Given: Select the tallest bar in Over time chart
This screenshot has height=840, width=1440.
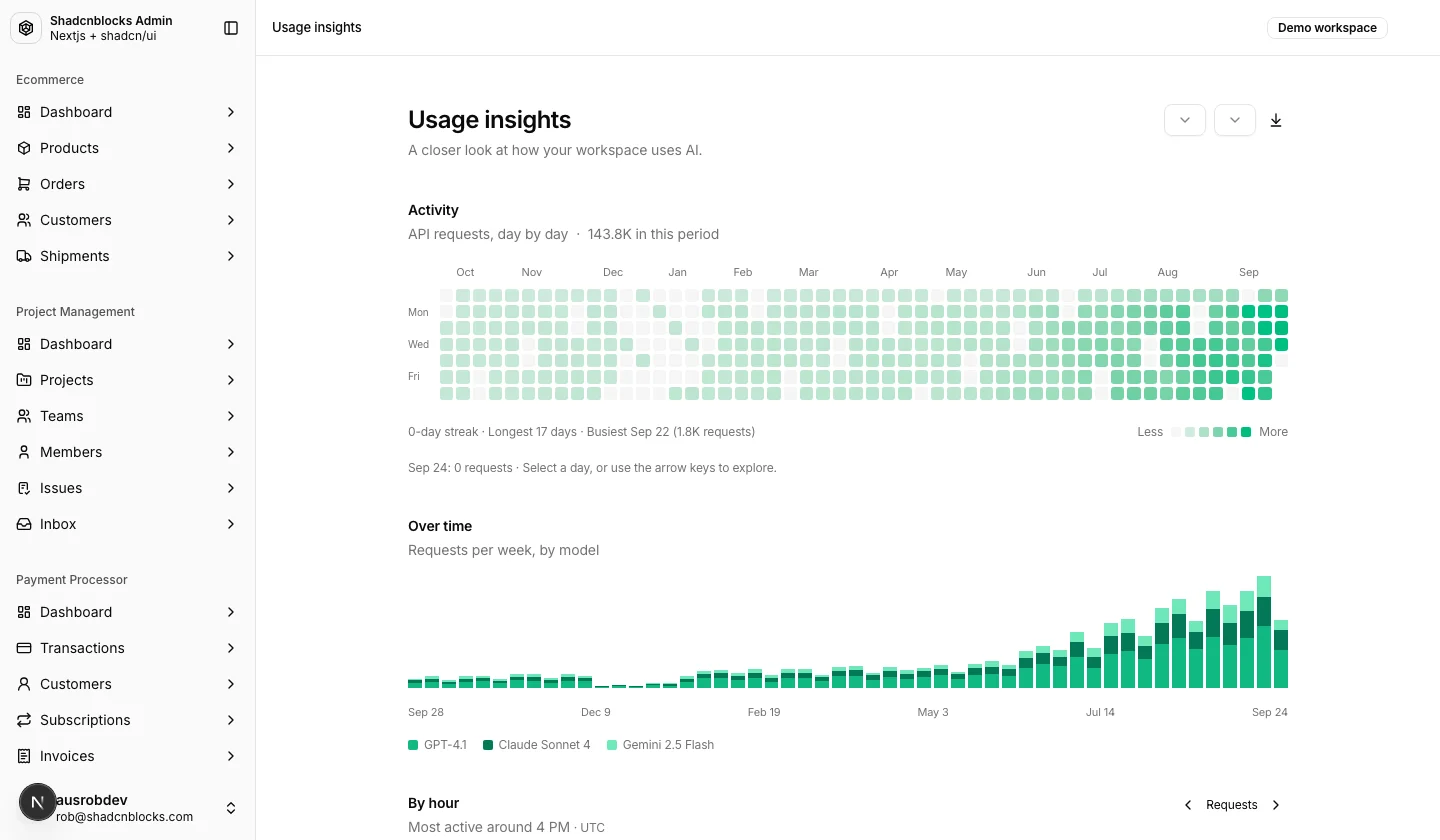Looking at the screenshot, I should [x=1264, y=632].
